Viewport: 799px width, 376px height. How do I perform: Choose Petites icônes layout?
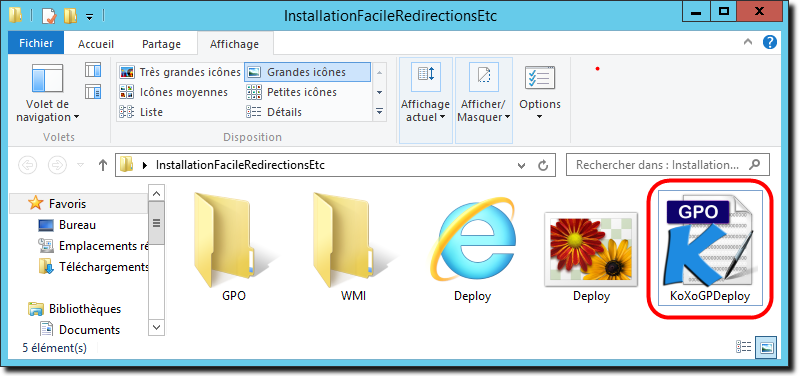(292, 92)
